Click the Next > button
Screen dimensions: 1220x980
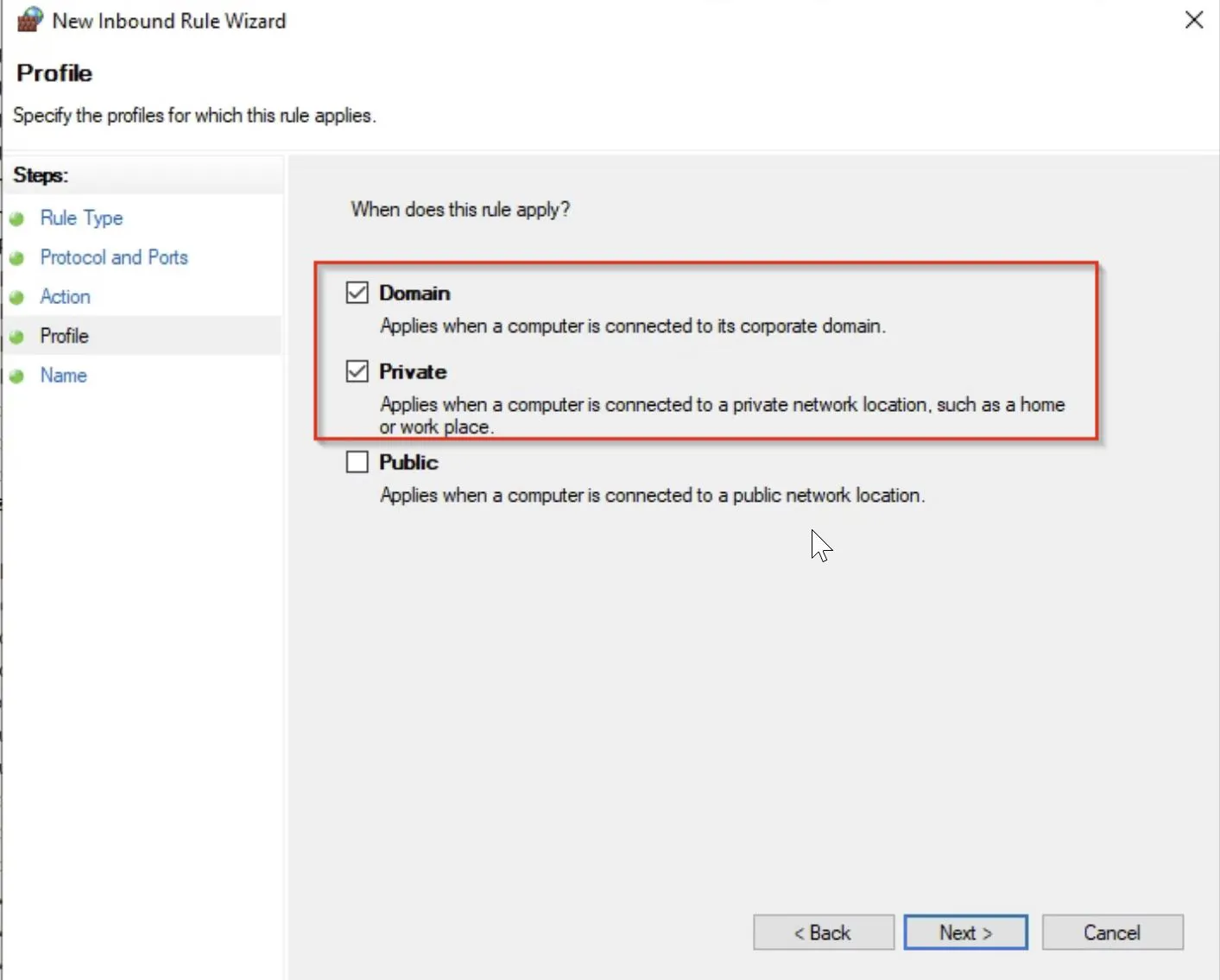click(965, 933)
